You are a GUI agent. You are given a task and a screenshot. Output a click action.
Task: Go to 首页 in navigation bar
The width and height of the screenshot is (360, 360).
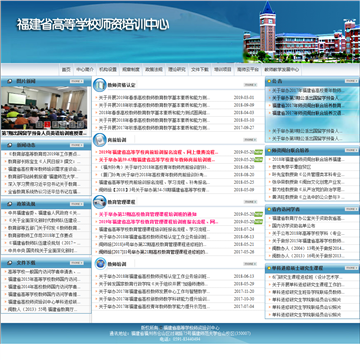click(66, 70)
